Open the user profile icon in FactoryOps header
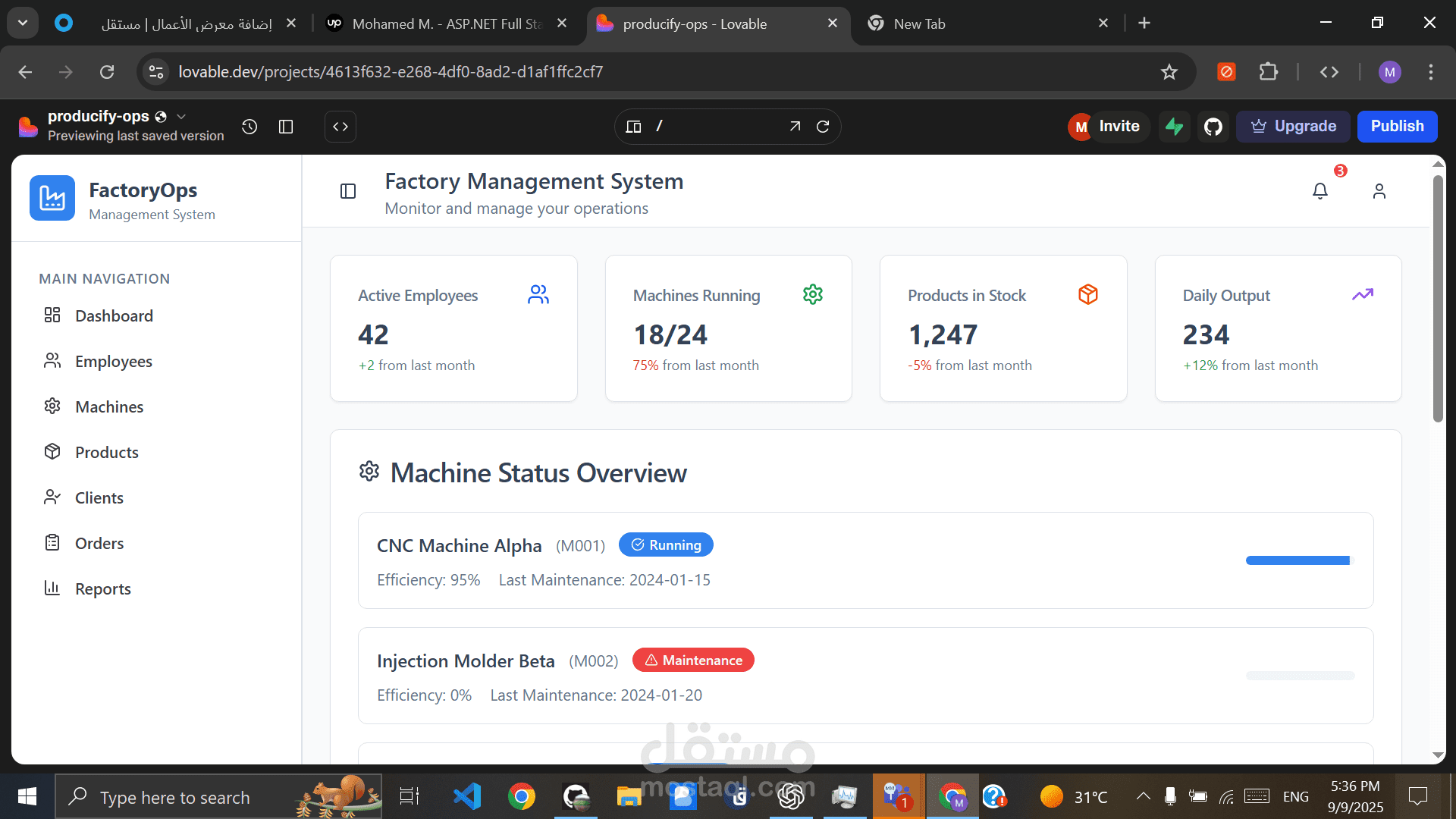The height and width of the screenshot is (819, 1456). (x=1379, y=191)
